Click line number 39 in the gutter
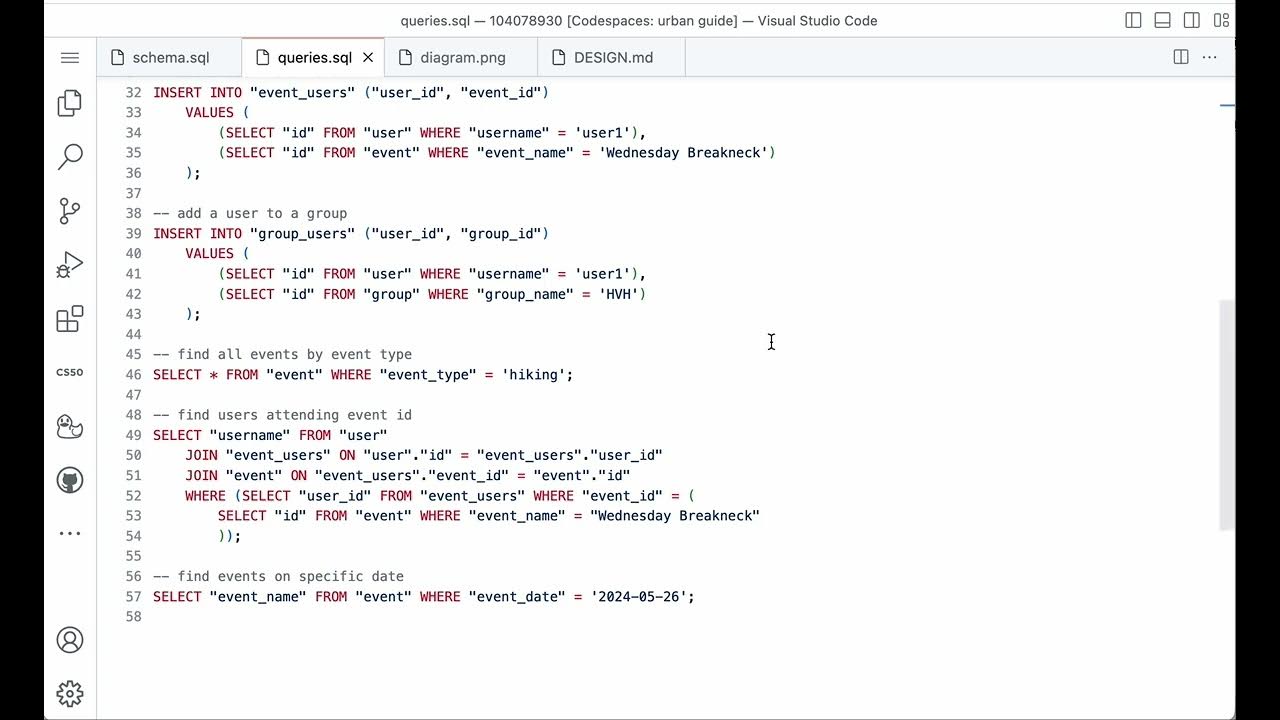The image size is (1280, 720). 133,234
